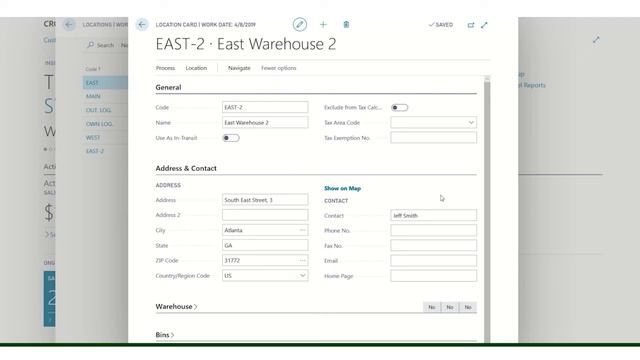Go back using the Location Card back arrow
The width and height of the screenshot is (640, 360).
pyautogui.click(x=142, y=25)
